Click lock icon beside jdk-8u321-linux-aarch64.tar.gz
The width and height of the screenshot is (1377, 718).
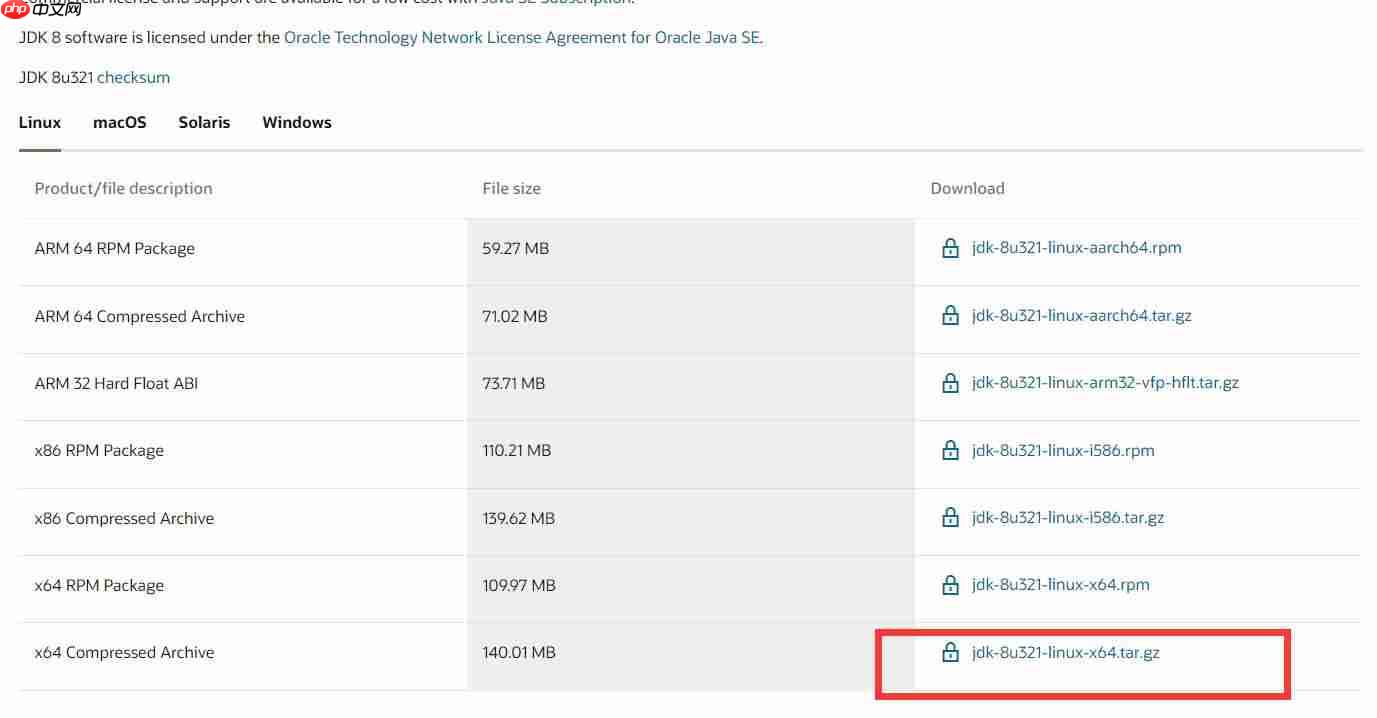pos(950,316)
